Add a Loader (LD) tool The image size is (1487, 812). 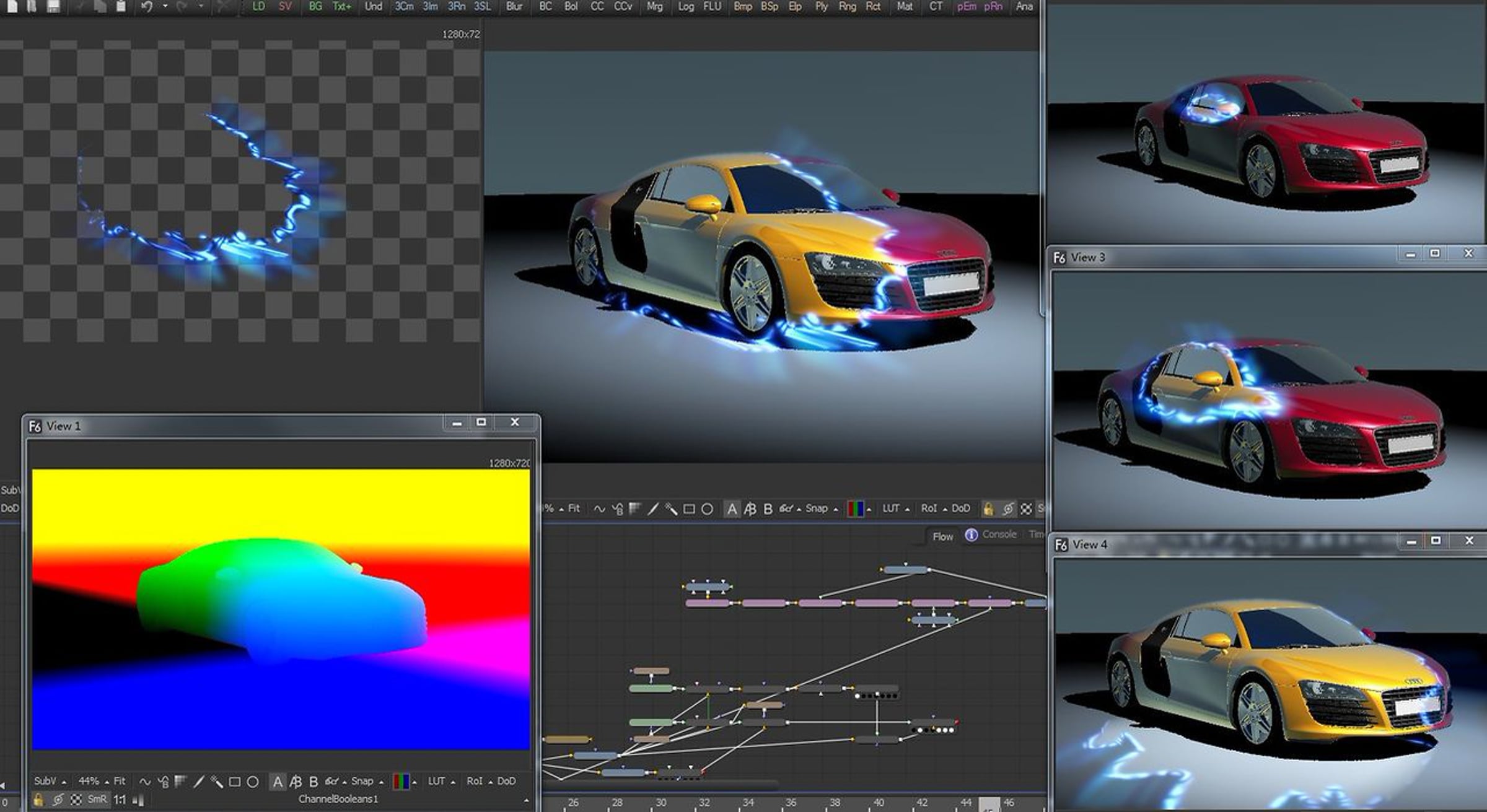pyautogui.click(x=259, y=6)
